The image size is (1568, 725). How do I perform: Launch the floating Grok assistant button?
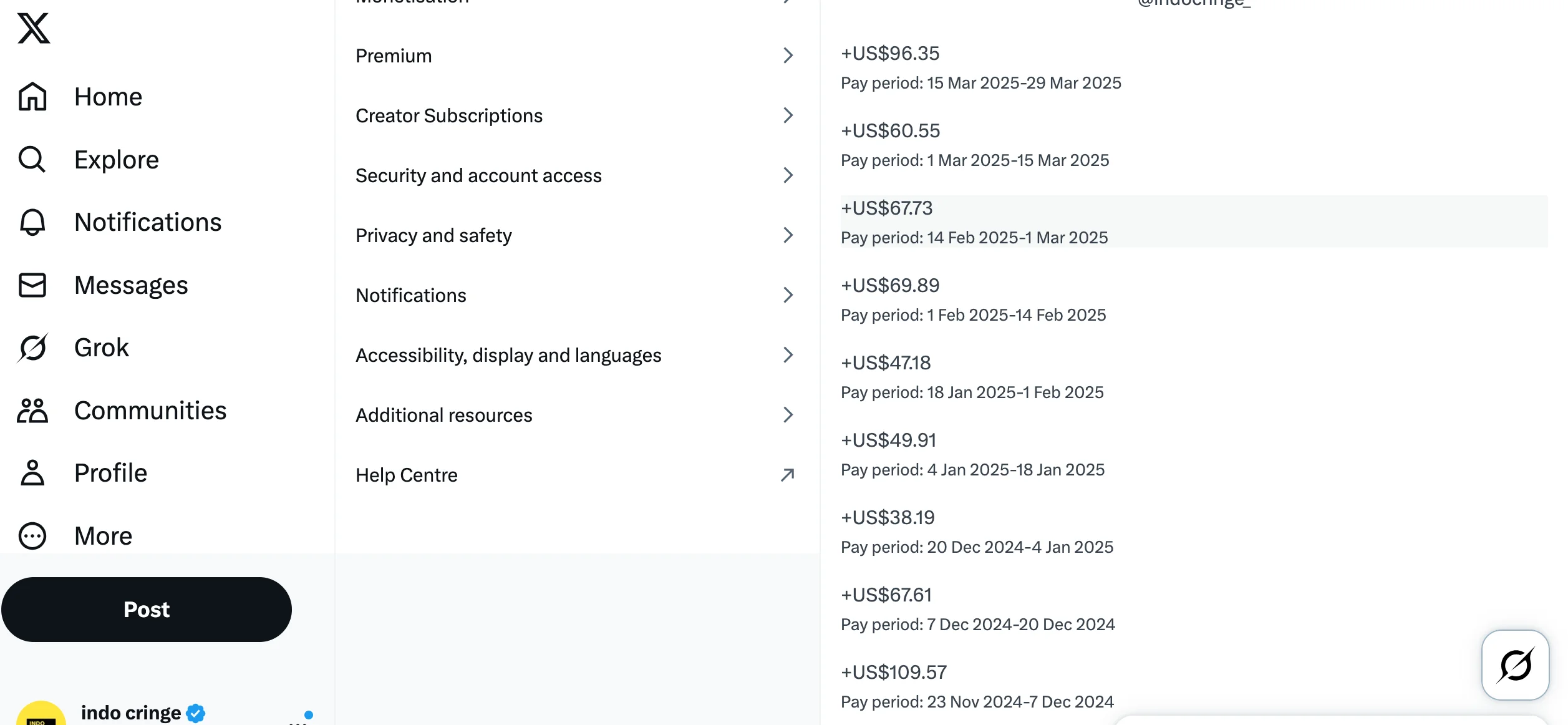point(1515,665)
